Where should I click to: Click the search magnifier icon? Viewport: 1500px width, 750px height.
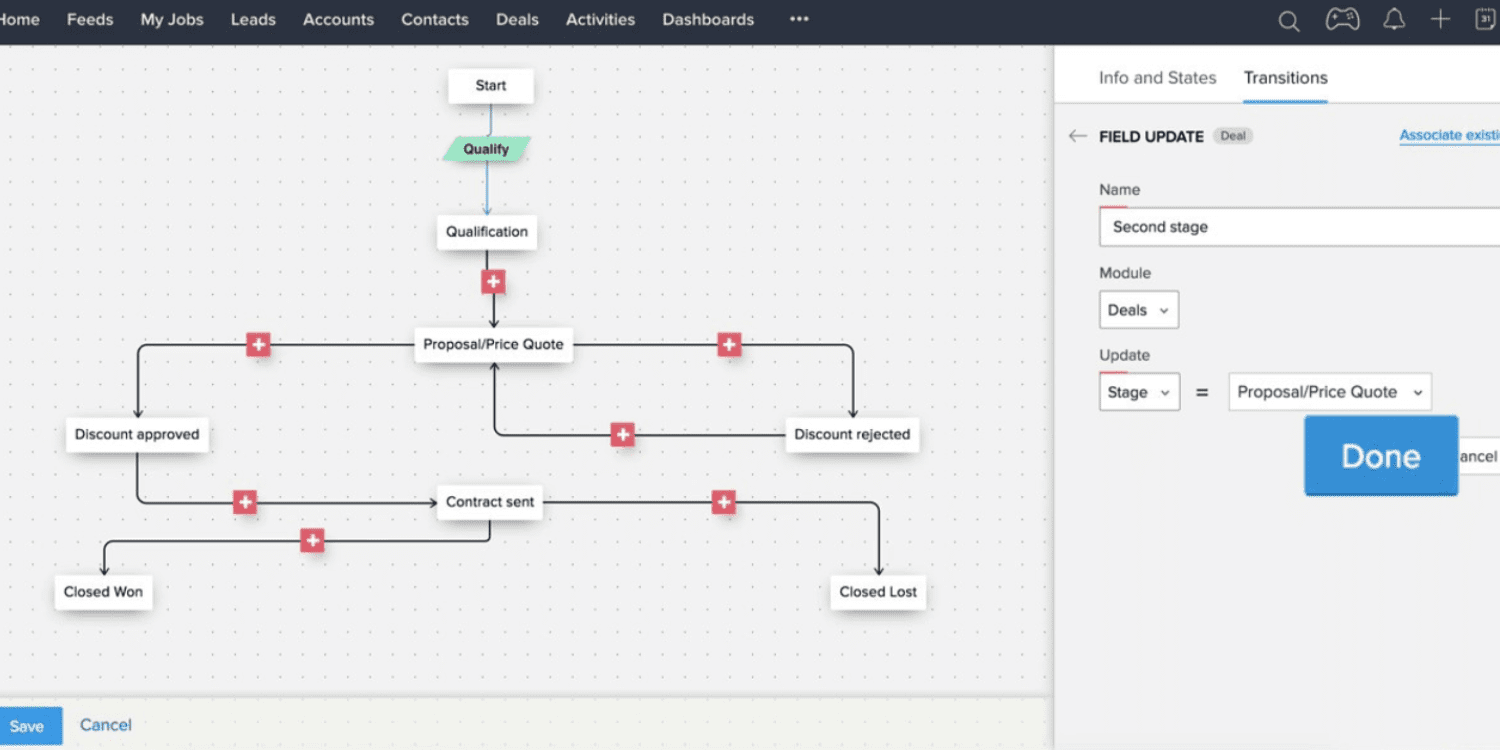tap(1289, 21)
